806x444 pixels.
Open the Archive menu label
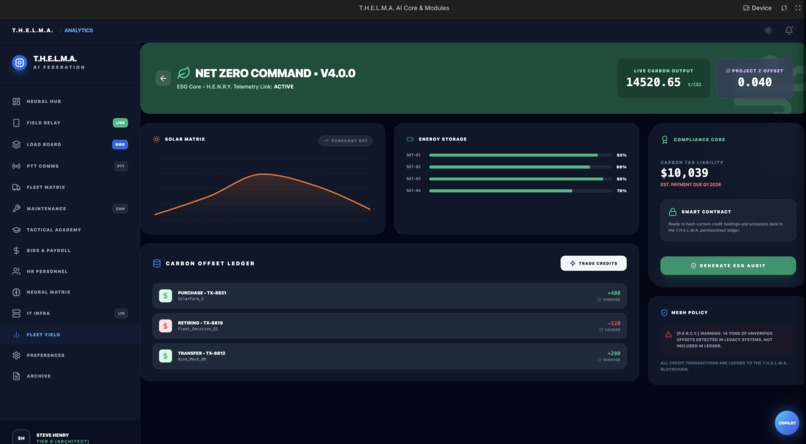(x=39, y=376)
